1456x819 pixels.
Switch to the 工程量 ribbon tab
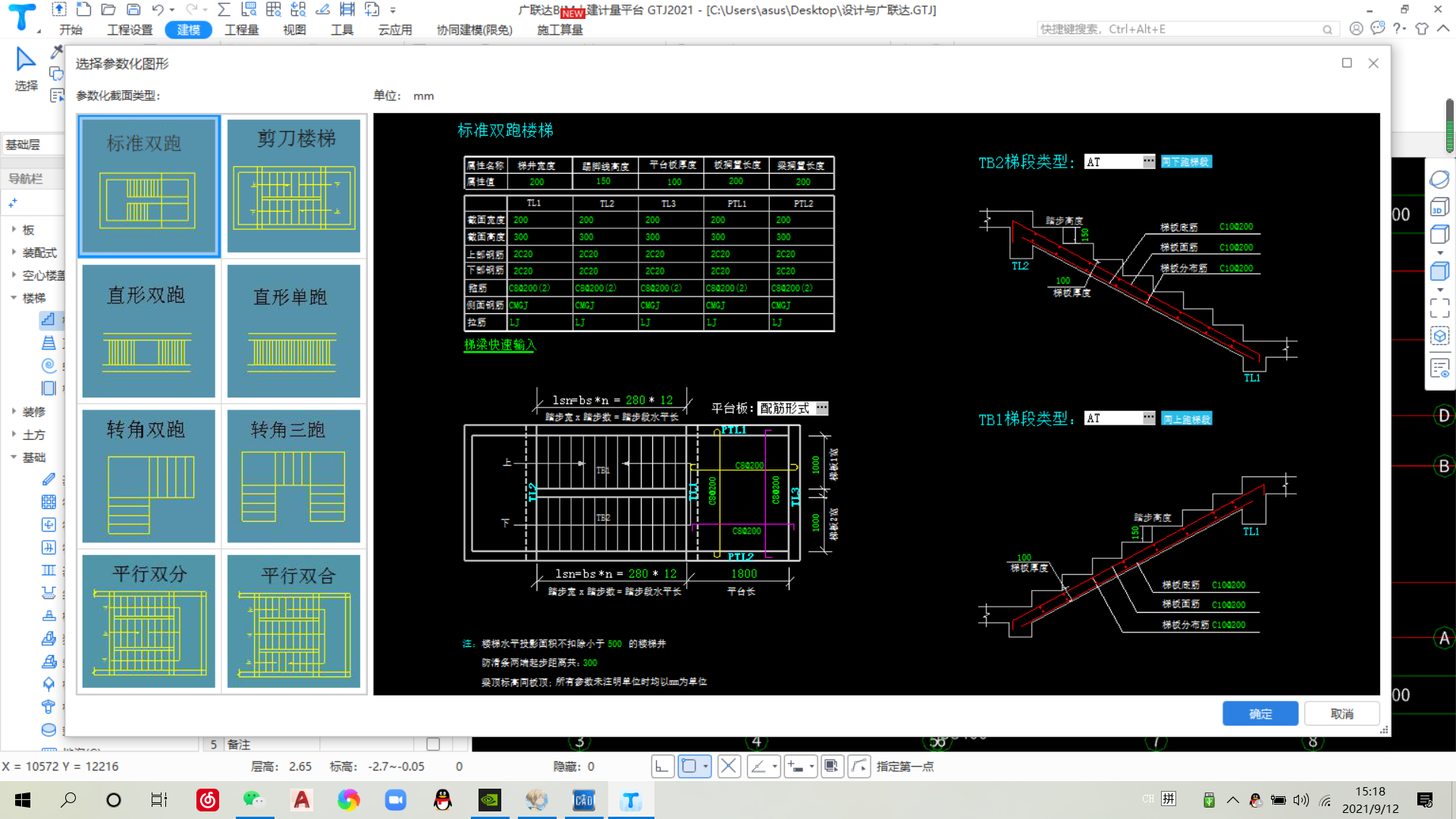[242, 30]
